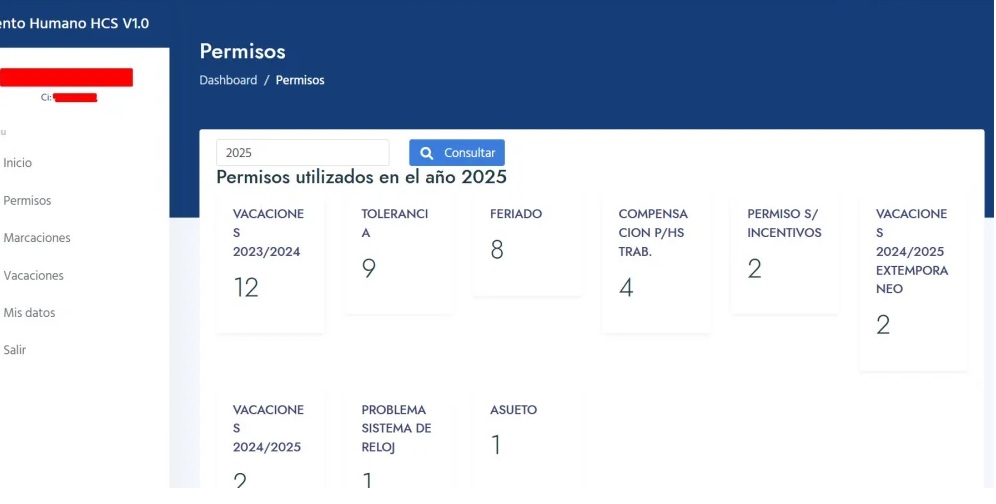
Task: Open Mis datos in the sidebar
Action: pyautogui.click(x=29, y=313)
